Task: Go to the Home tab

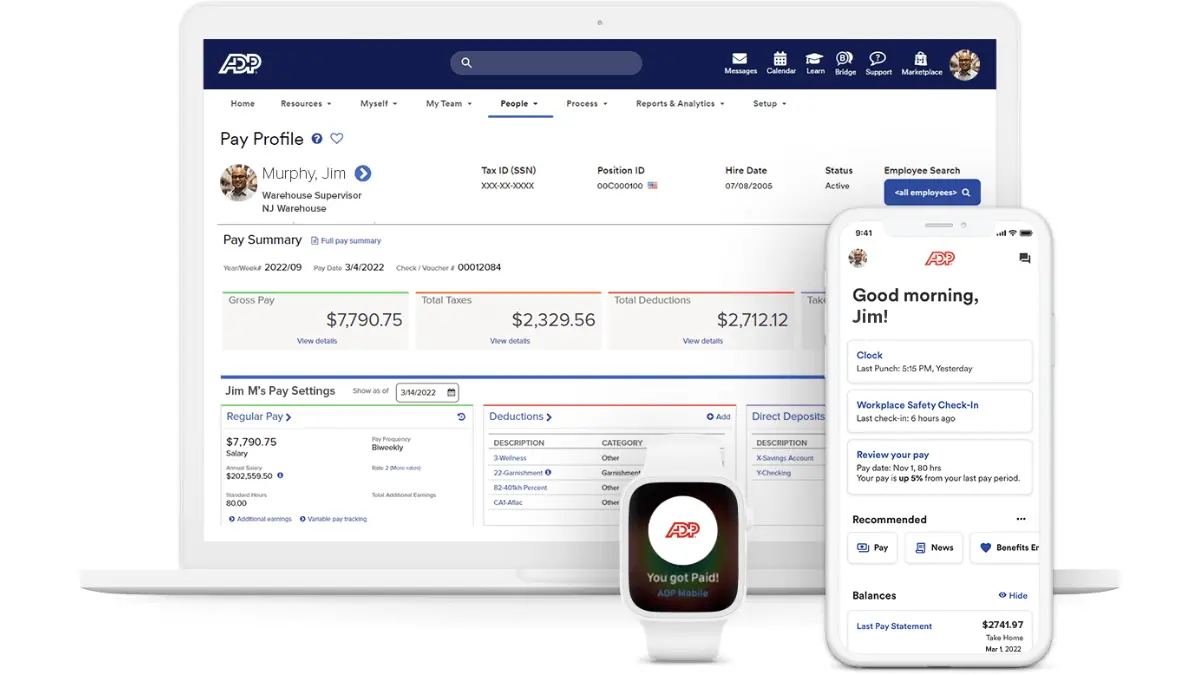Action: coord(242,104)
